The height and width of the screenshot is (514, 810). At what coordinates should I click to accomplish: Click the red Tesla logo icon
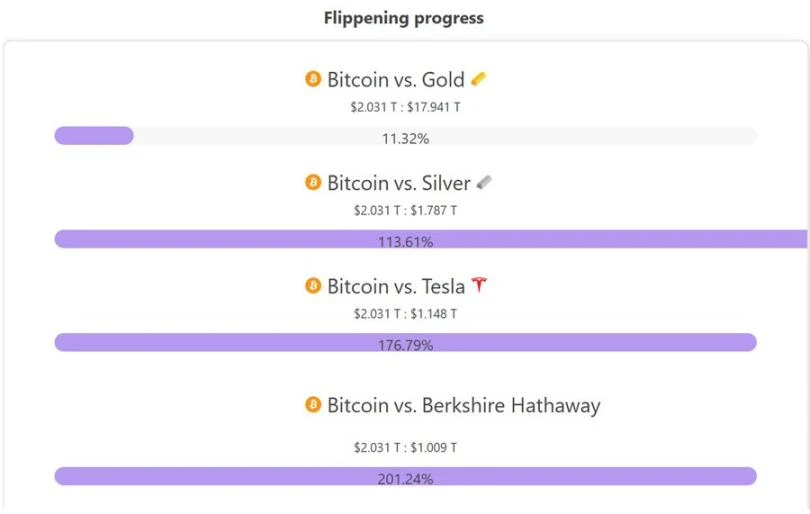click(x=480, y=286)
